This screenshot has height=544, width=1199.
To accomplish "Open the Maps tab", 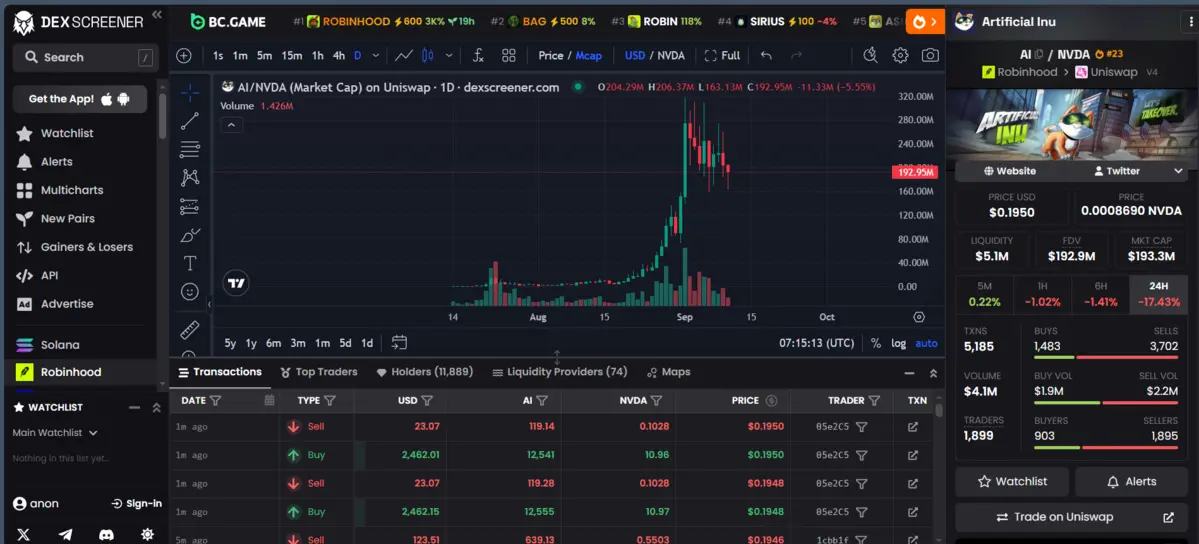I will click(668, 372).
